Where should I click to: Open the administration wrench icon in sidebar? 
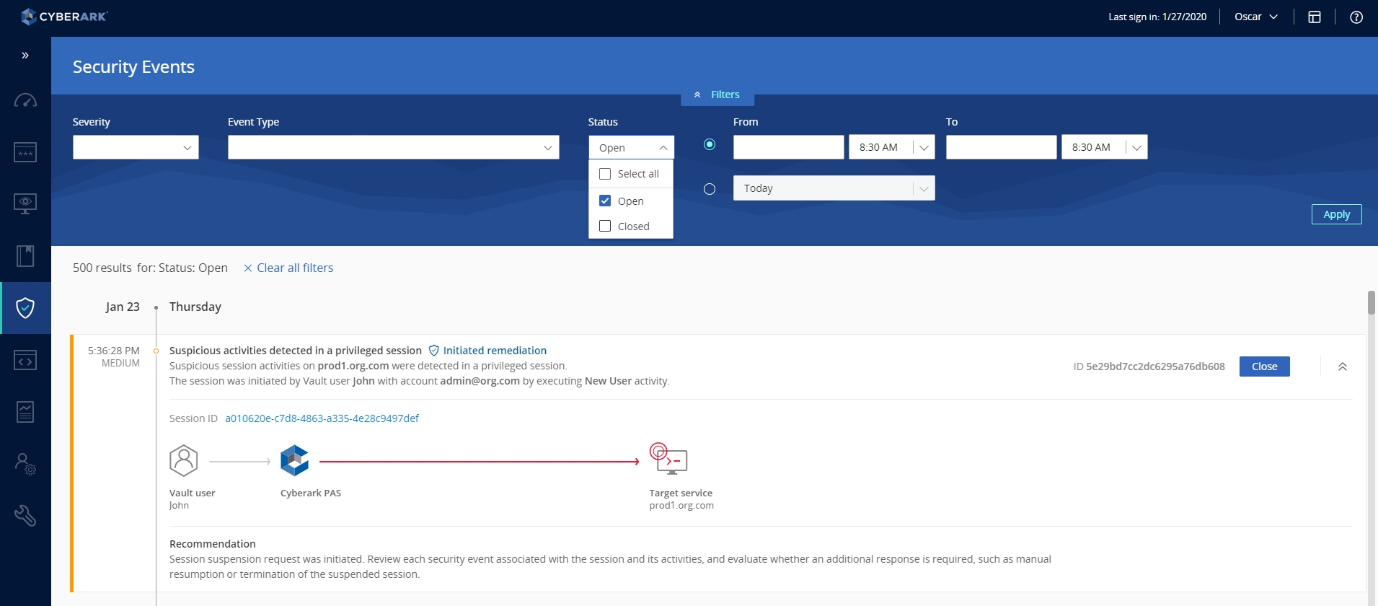tap(25, 516)
